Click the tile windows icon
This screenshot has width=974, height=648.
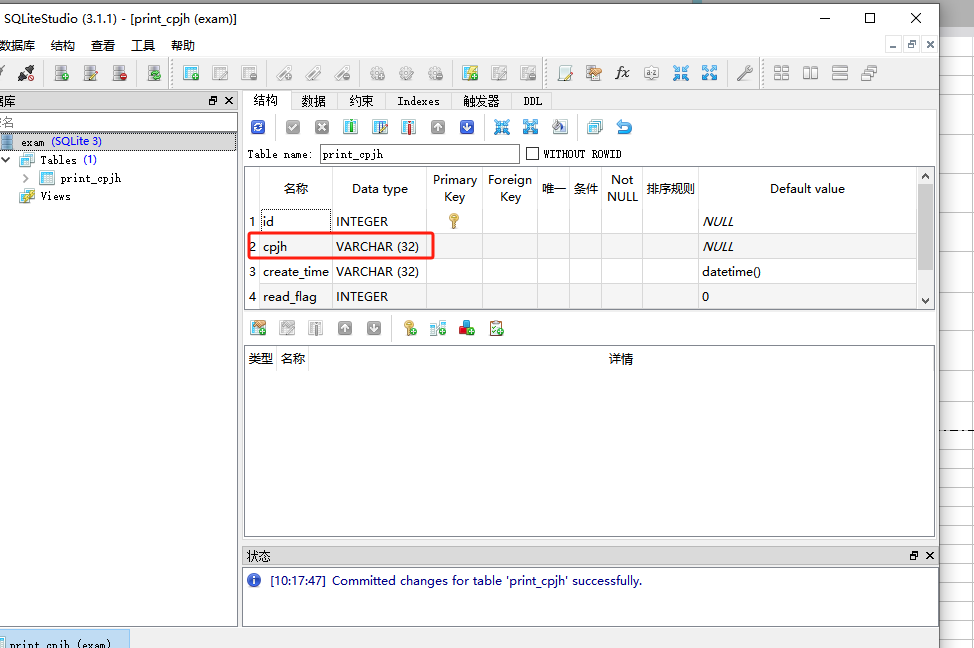(781, 73)
